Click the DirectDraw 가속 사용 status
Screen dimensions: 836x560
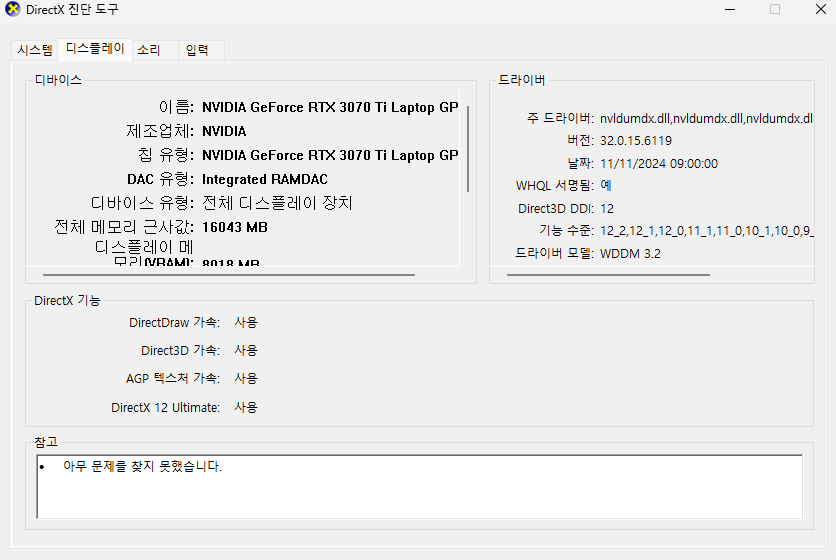[x=246, y=323]
